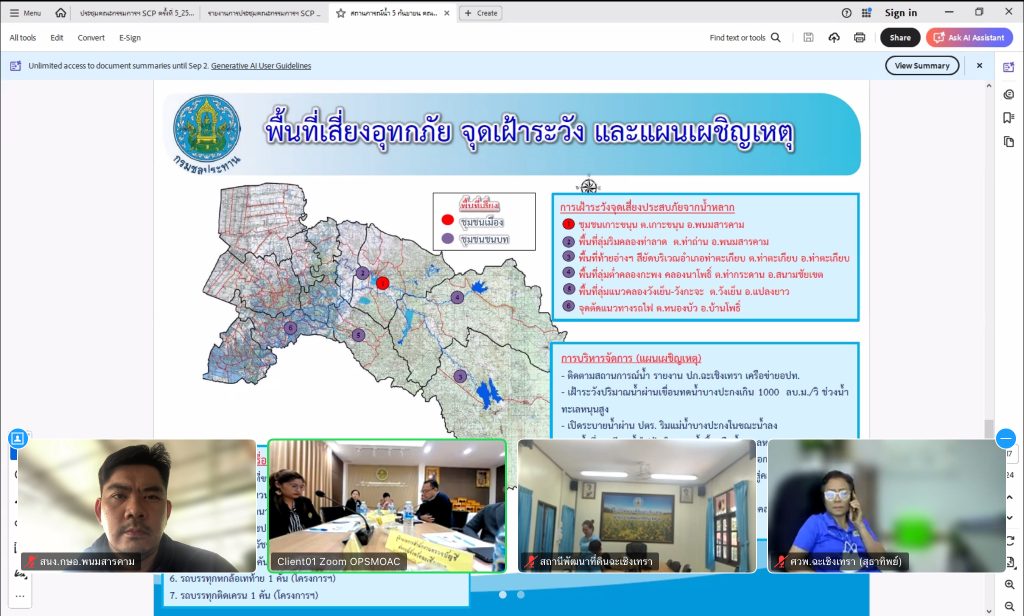This screenshot has width=1024, height=616.
Task: Open the three-dots more tools button
Action: pos(20,596)
